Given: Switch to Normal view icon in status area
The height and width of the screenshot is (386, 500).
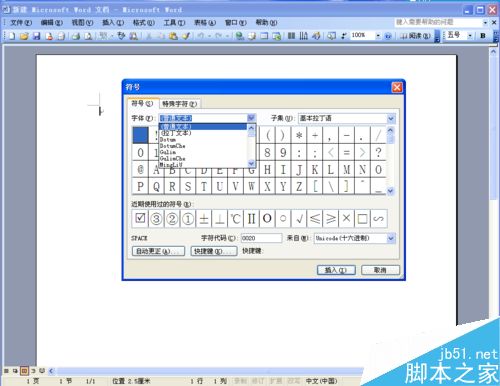Looking at the screenshot, I should (6, 371).
